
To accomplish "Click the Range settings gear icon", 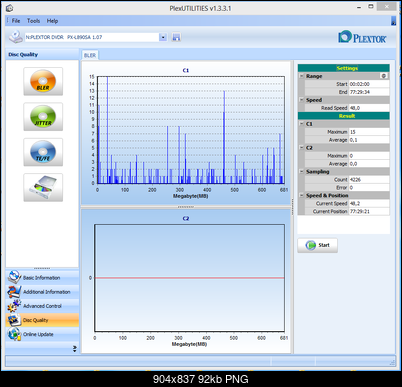I will 384,76.
